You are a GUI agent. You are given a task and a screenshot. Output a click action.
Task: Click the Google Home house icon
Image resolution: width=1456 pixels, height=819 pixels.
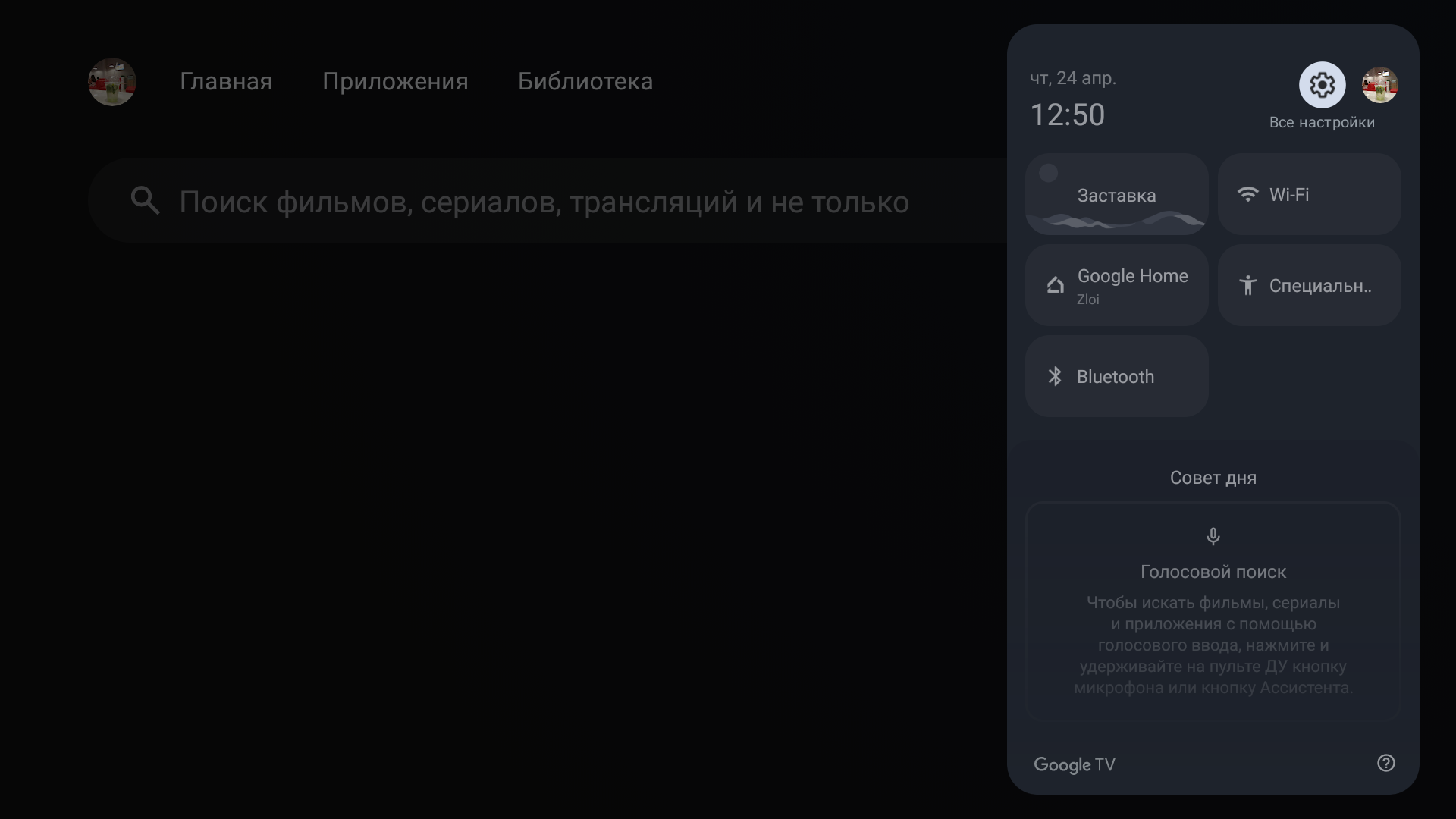[1055, 285]
